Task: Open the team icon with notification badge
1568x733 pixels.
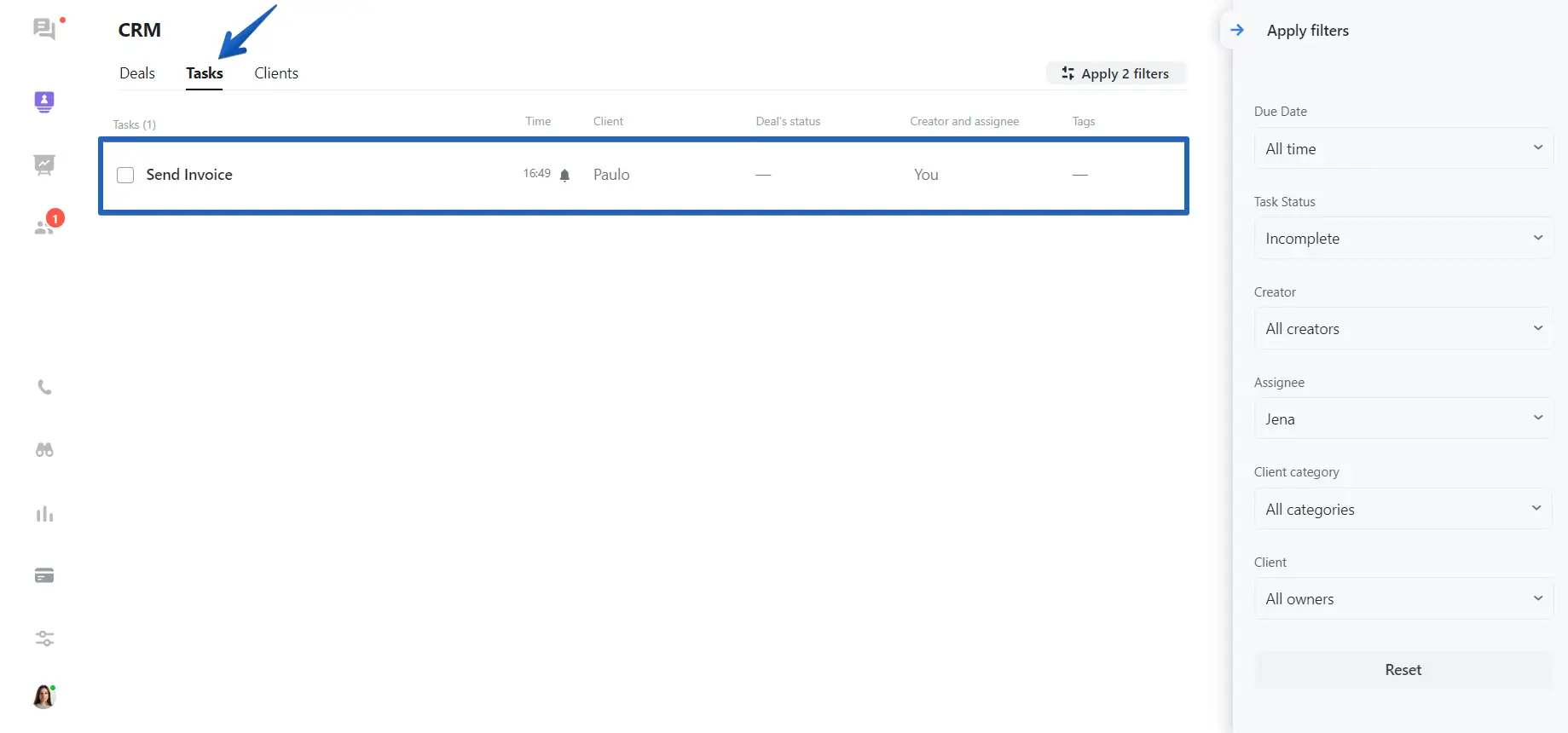Action: coord(44,227)
